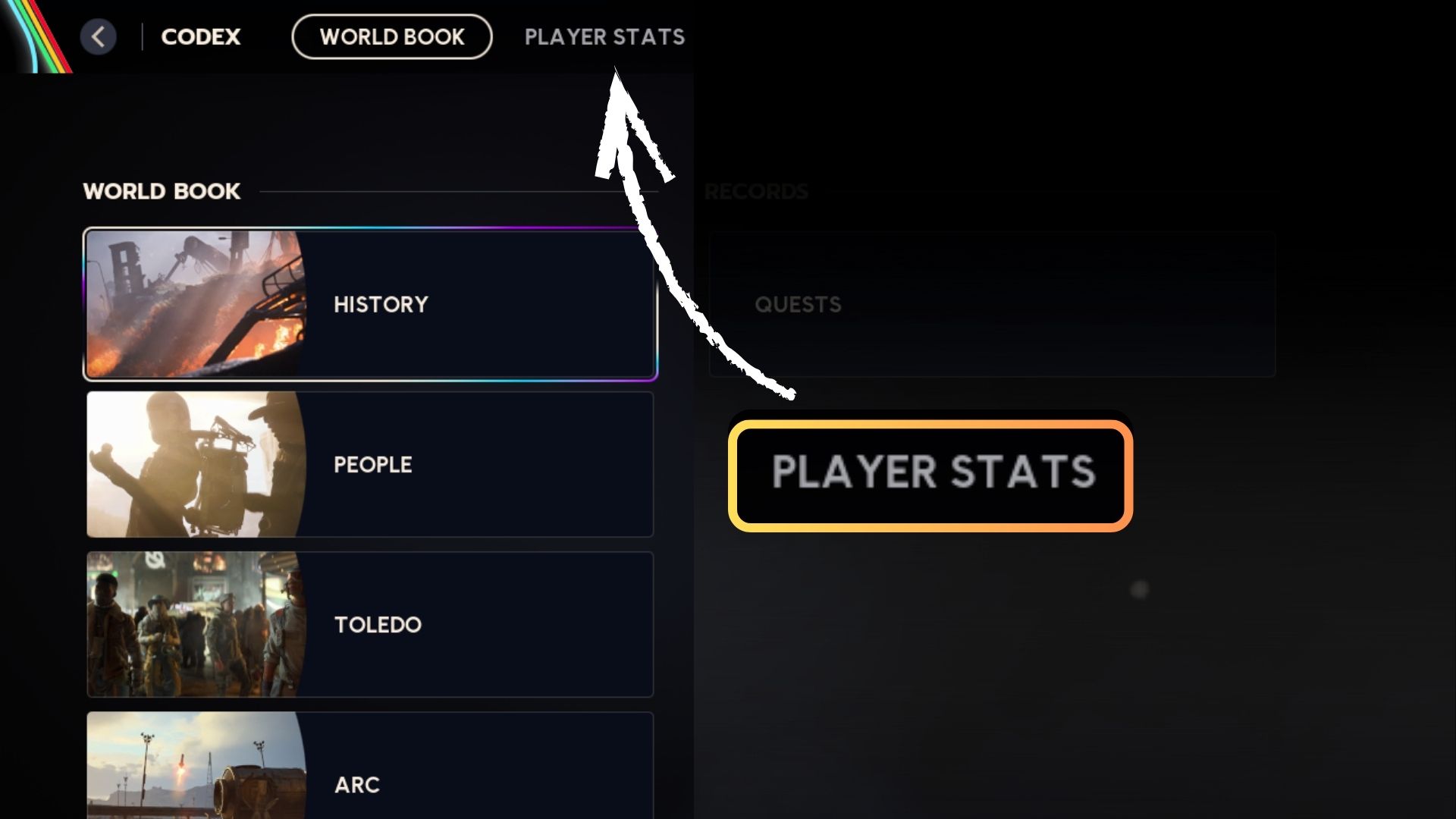Click the World Book section heading
This screenshot has width=1456, height=819.
[162, 191]
